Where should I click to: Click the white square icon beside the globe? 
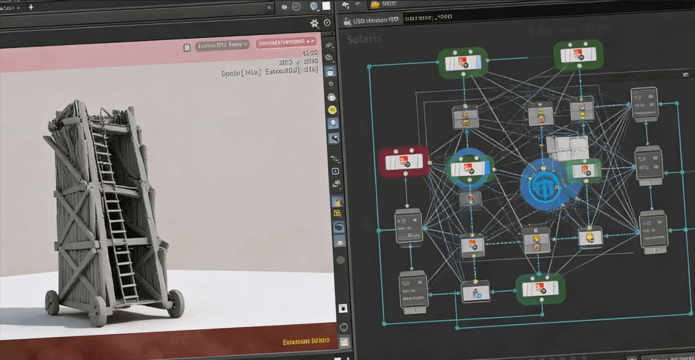pos(326,6)
